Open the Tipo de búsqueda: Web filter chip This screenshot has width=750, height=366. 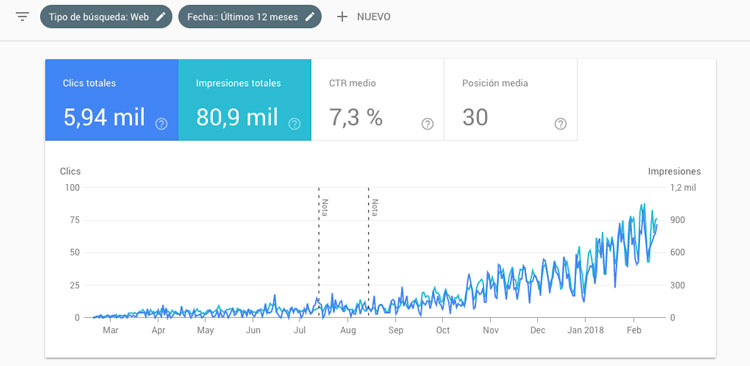tap(106, 17)
